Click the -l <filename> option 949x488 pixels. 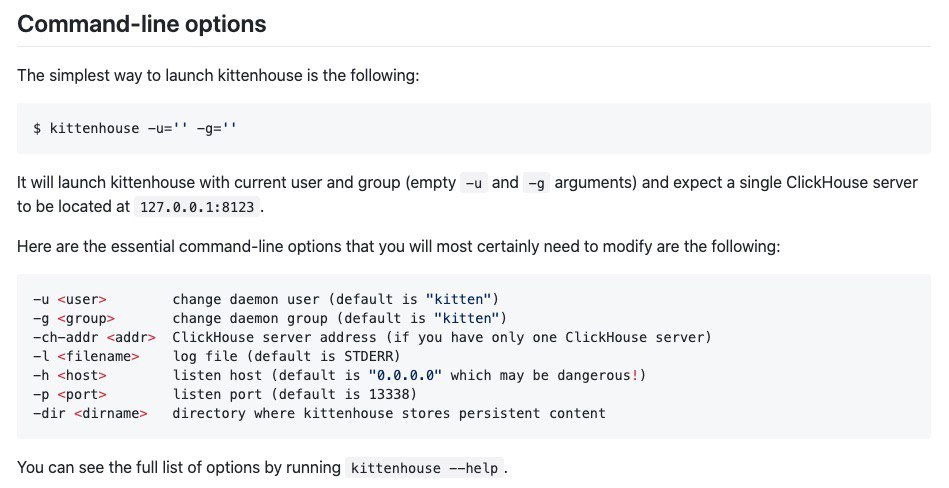click(x=86, y=357)
